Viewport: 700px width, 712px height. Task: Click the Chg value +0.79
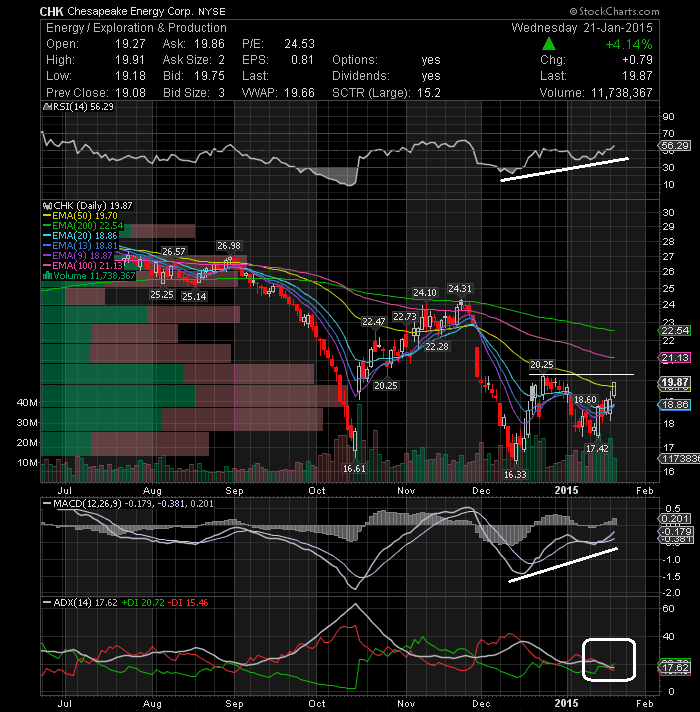tap(637, 60)
